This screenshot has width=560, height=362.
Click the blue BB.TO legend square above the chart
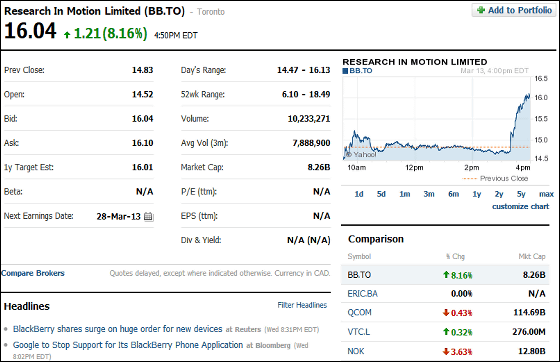345,71
